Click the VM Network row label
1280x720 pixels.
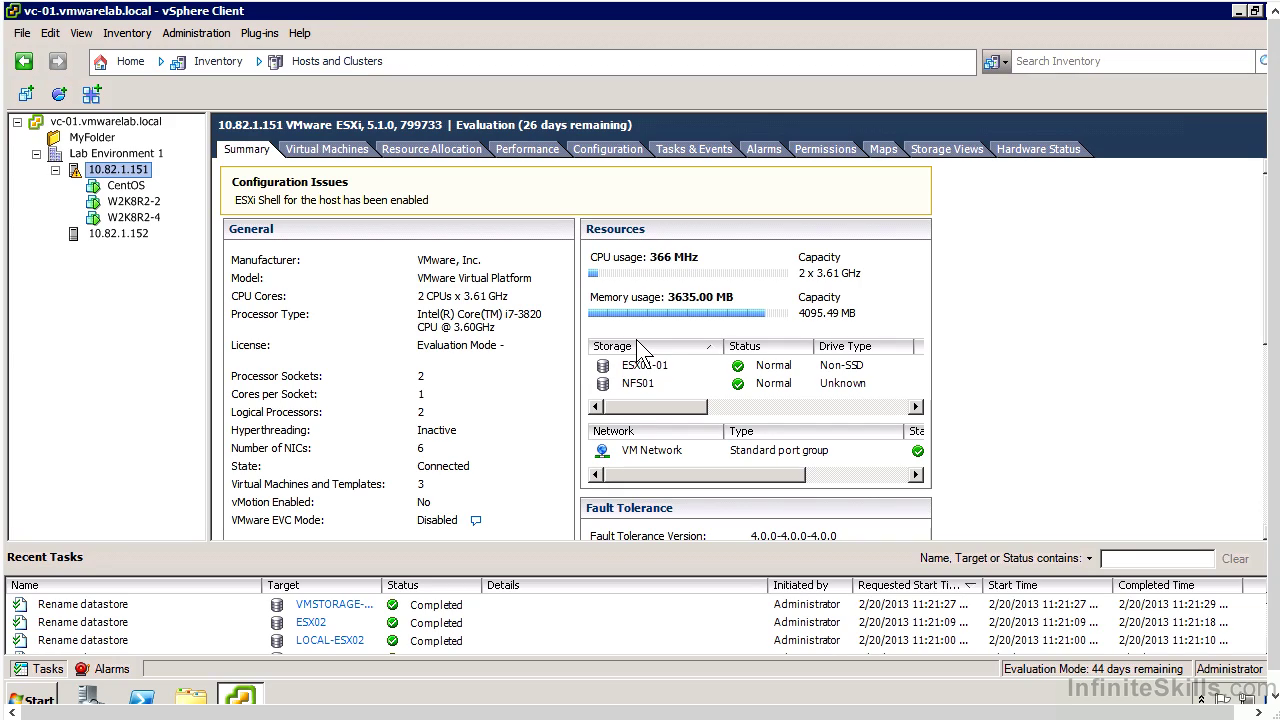point(652,451)
